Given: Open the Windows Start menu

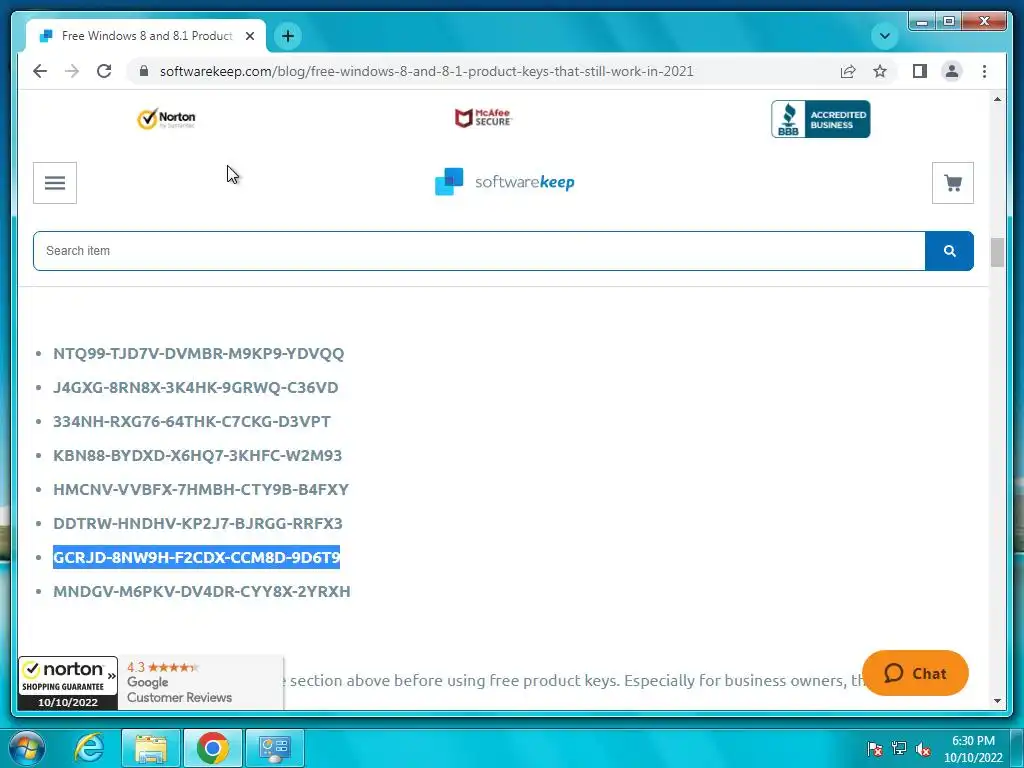Looking at the screenshot, I should (26, 748).
